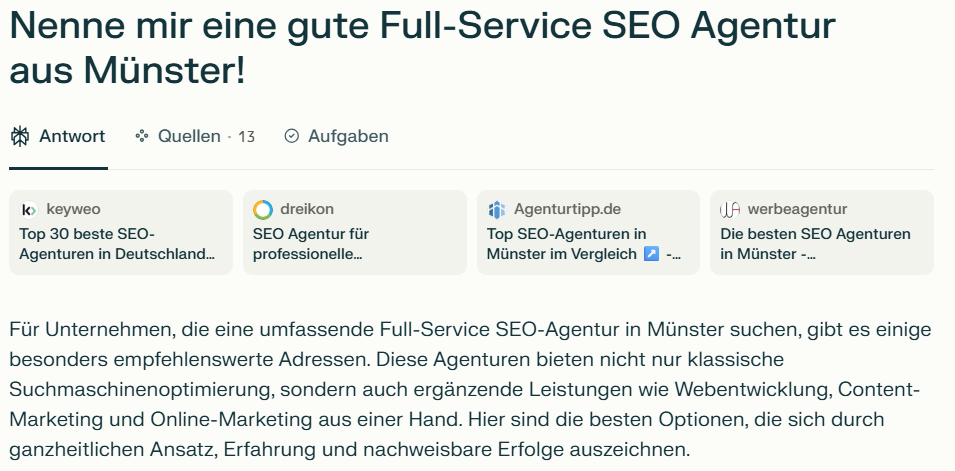Viewport: 955px width, 471px height.
Task: Click the werbeagentur favicon
Action: tap(730, 210)
